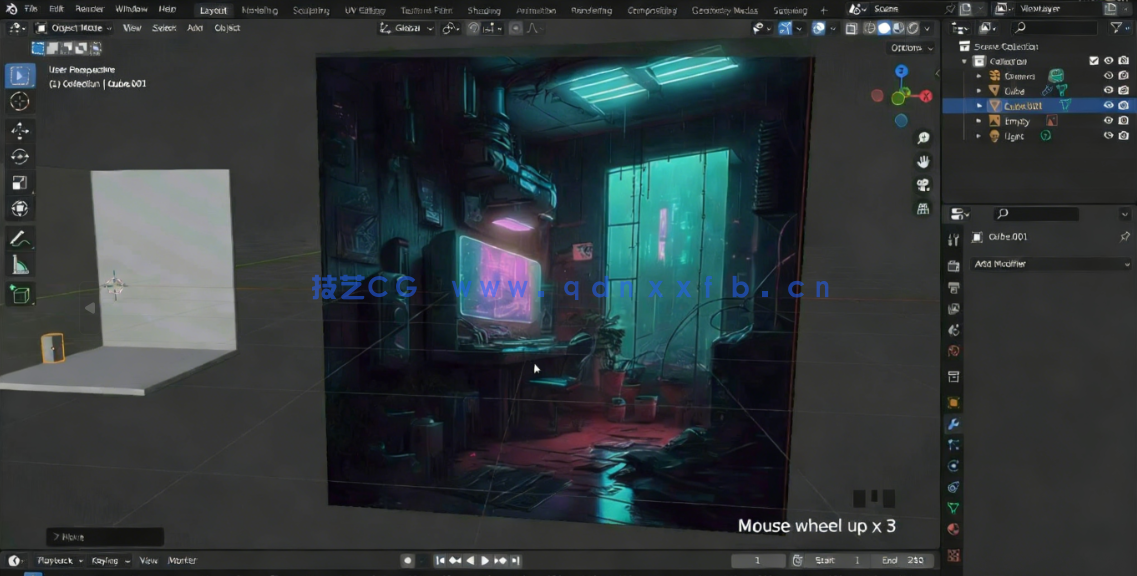1137x576 pixels.
Task: Disable the Camera eye visibility toggle
Action: pos(1108,75)
